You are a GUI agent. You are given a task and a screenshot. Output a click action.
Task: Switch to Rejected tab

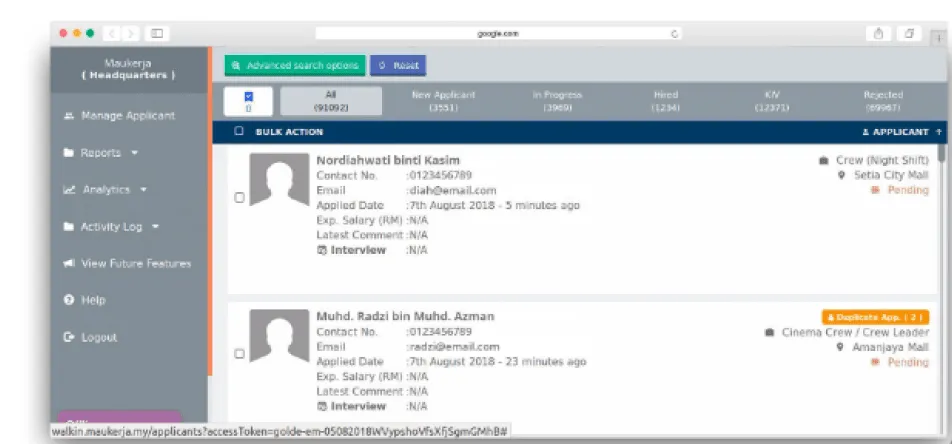[x=883, y=101]
